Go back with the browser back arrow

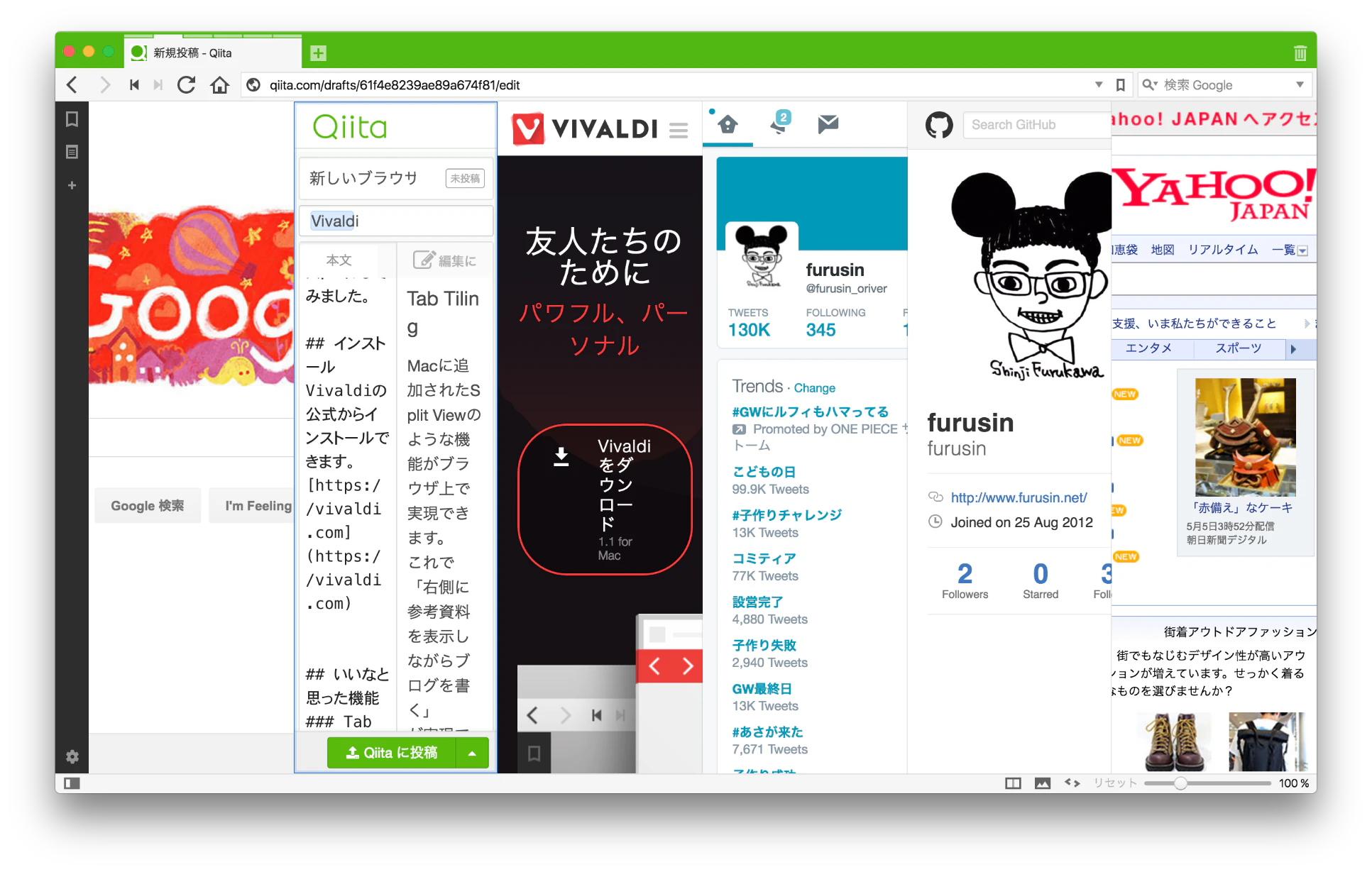click(72, 85)
